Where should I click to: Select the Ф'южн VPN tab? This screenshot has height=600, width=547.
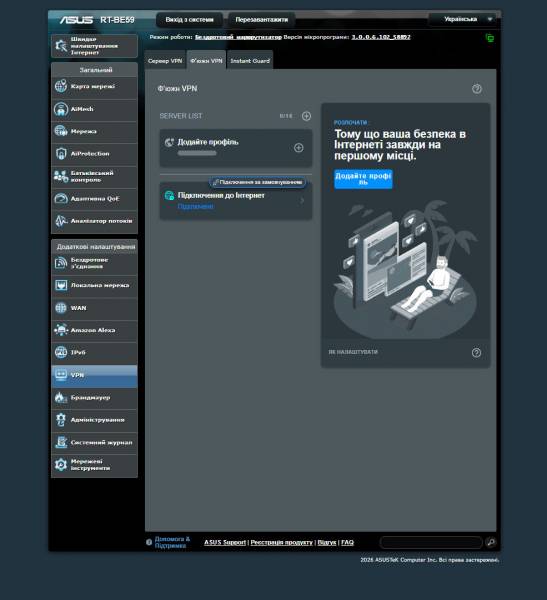(206, 60)
